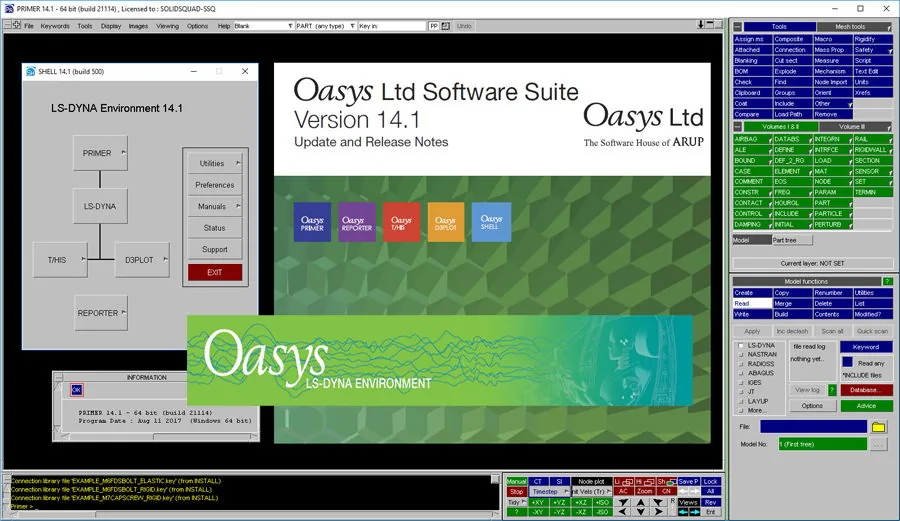Screen dimensions: 900x521
Task: Select the NASTRAN format radio option
Action: [741, 355]
